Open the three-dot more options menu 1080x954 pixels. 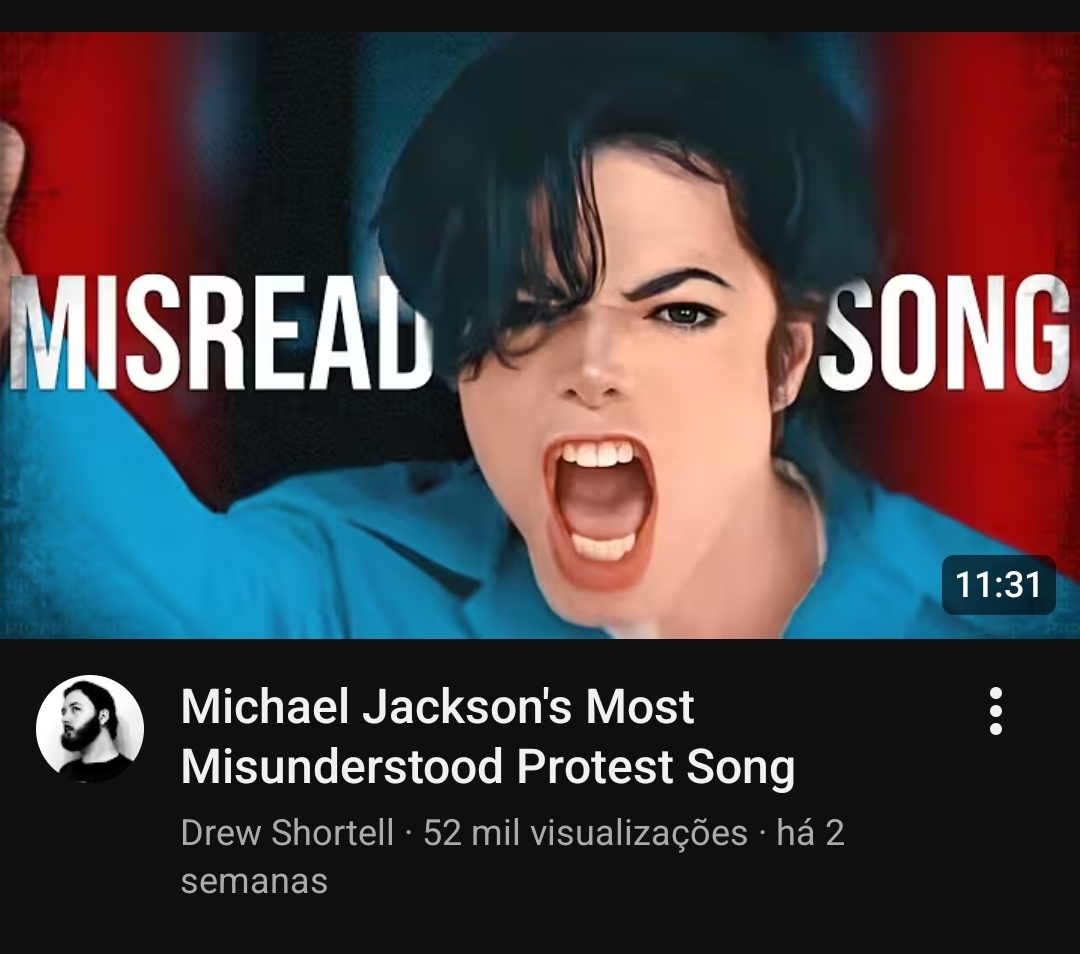coord(995,711)
